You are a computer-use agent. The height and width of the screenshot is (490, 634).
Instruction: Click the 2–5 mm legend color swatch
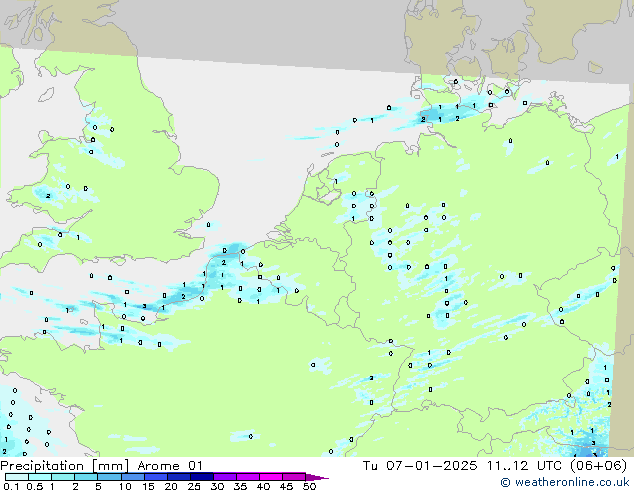(86, 477)
